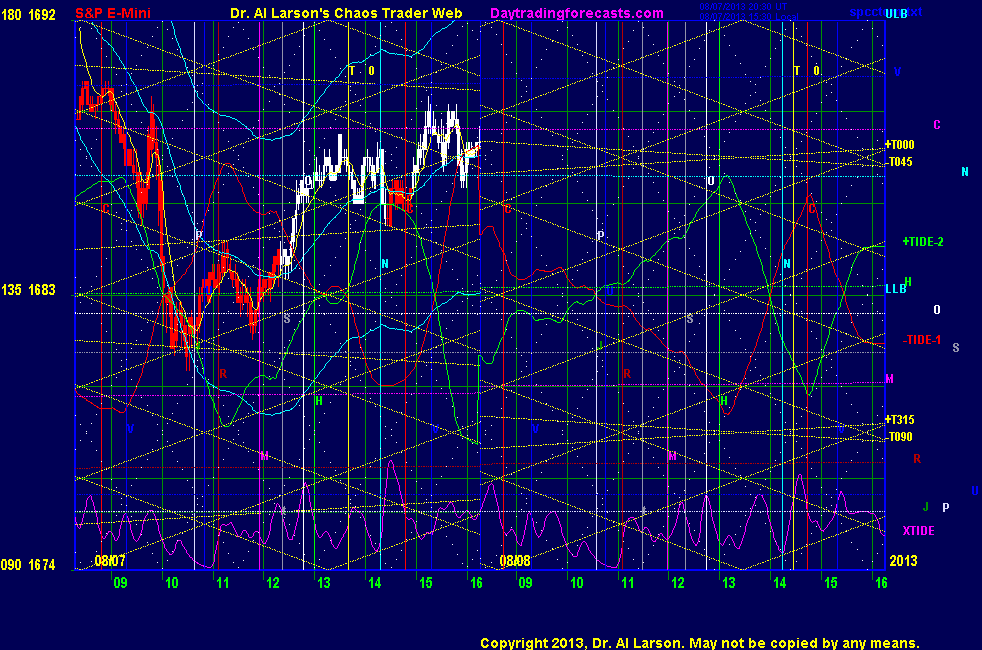Select the red -TIDE-1 legend label

tap(922, 339)
